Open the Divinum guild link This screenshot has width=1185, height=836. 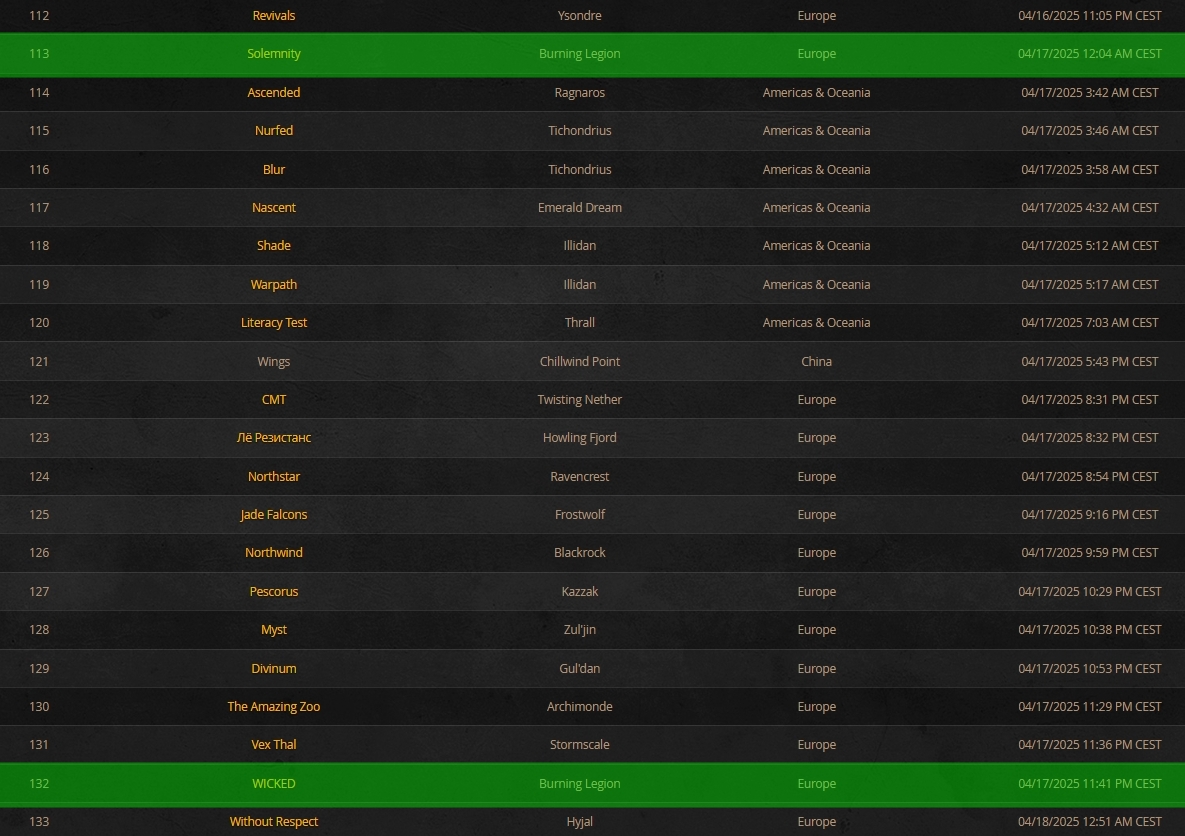[274, 669]
